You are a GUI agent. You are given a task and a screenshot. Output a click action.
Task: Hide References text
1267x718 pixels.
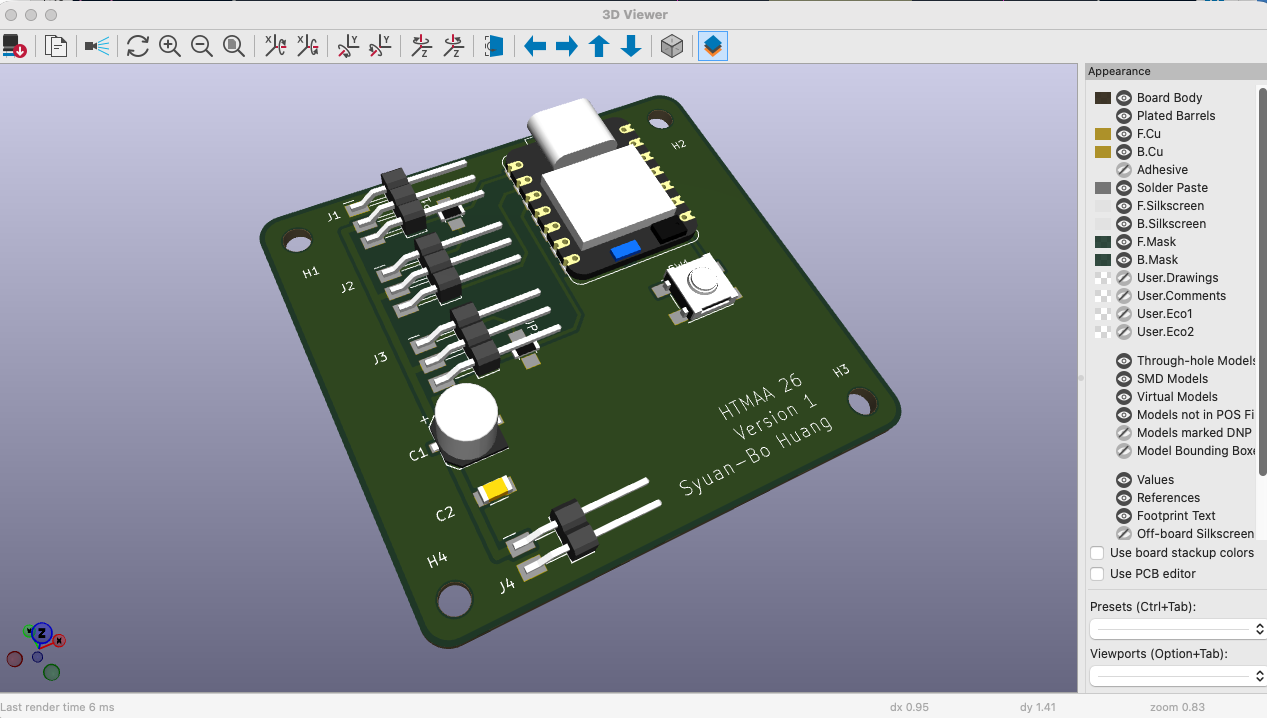coord(1124,498)
